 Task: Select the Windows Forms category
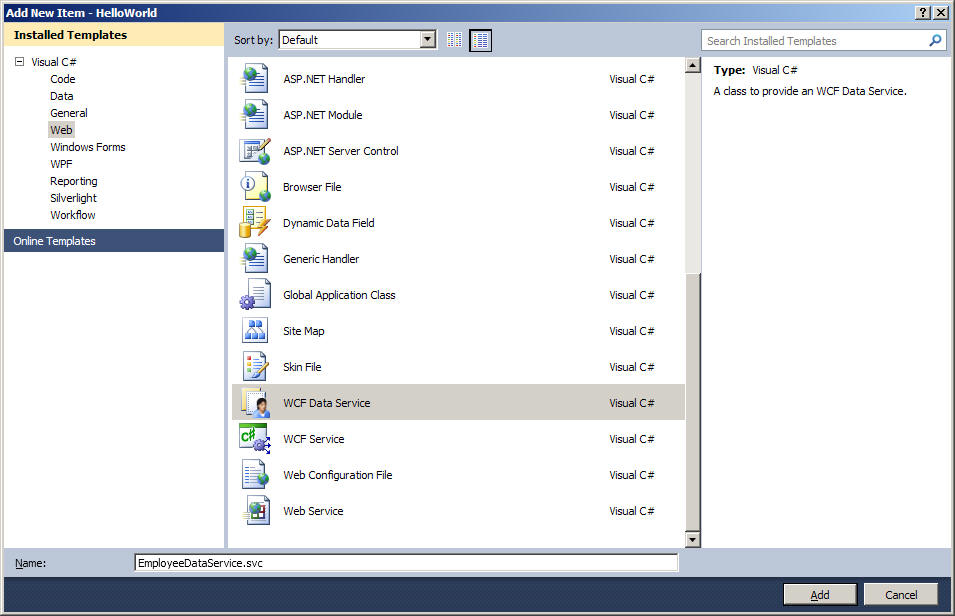[x=88, y=147]
